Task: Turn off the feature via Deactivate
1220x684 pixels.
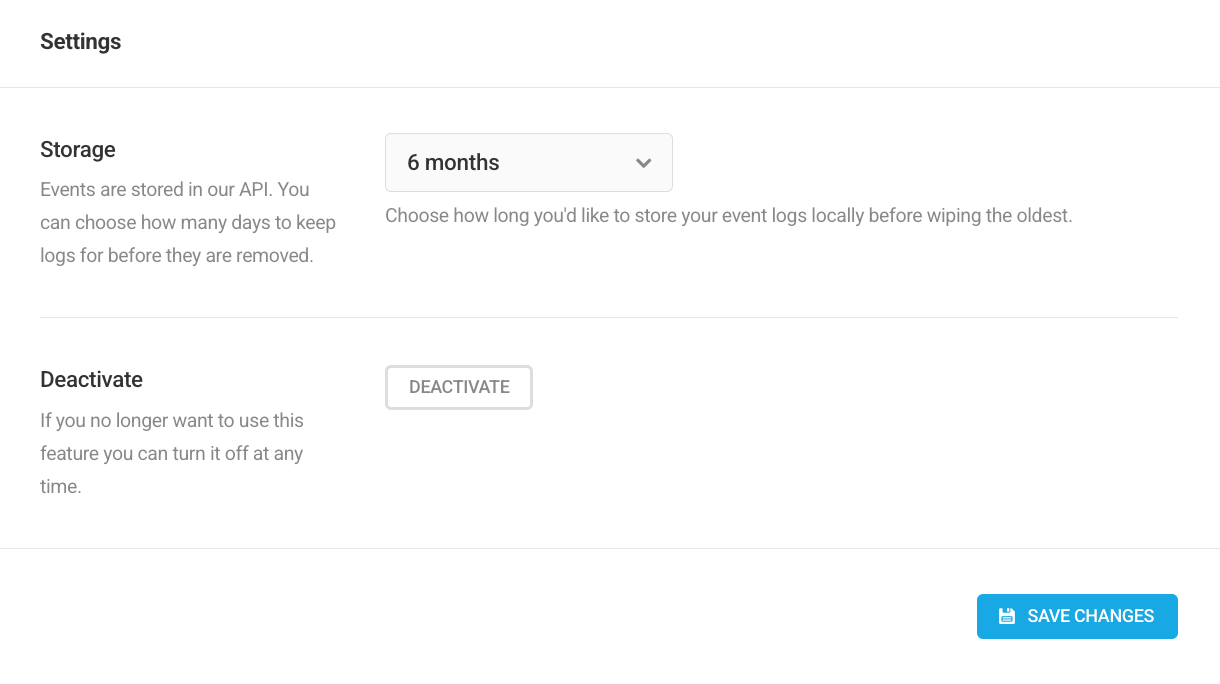Action: [x=458, y=387]
